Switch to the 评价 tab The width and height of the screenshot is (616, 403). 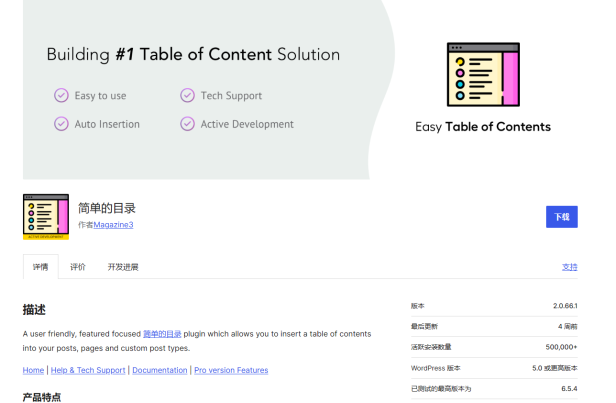(78, 267)
